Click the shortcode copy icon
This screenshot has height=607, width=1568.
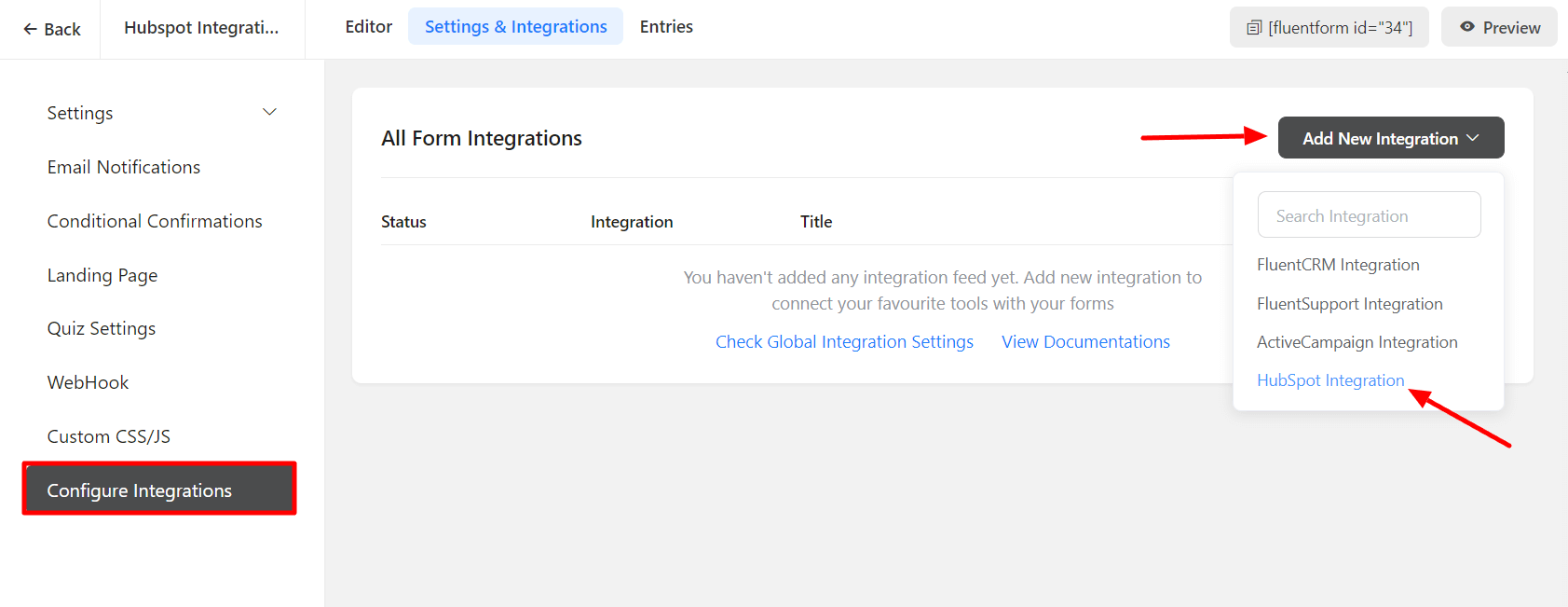(1254, 28)
